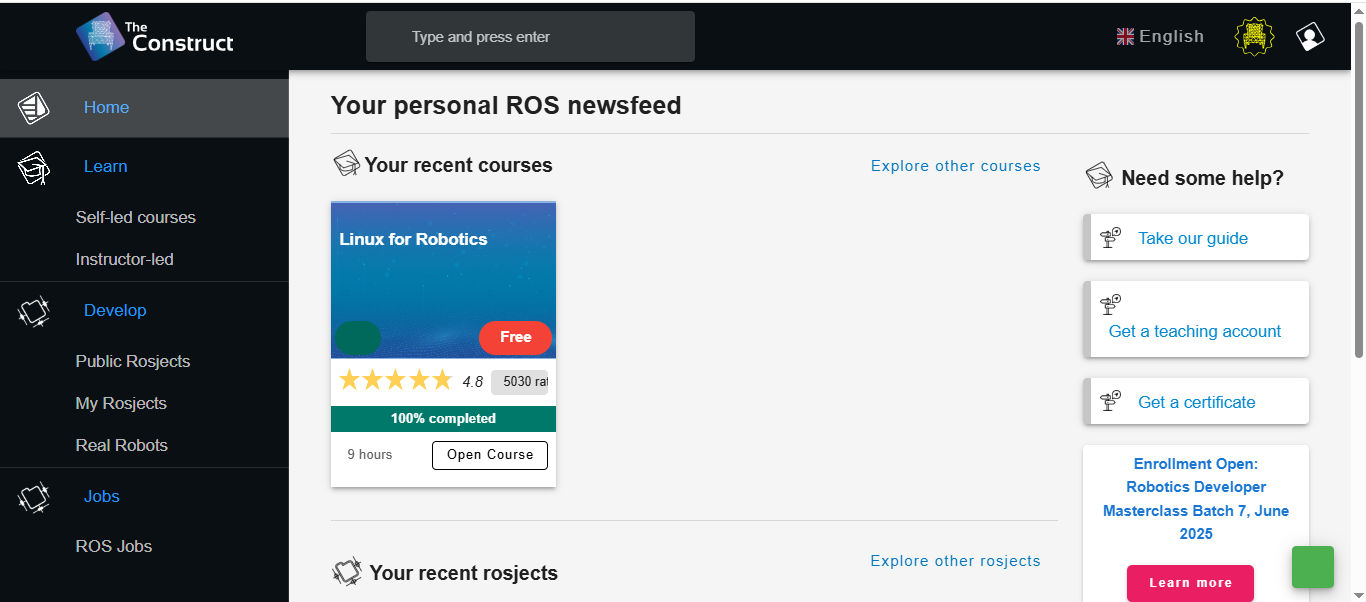Open My Rosjects in sidebar
Viewport: 1366px width, 602px height.
coord(121,403)
